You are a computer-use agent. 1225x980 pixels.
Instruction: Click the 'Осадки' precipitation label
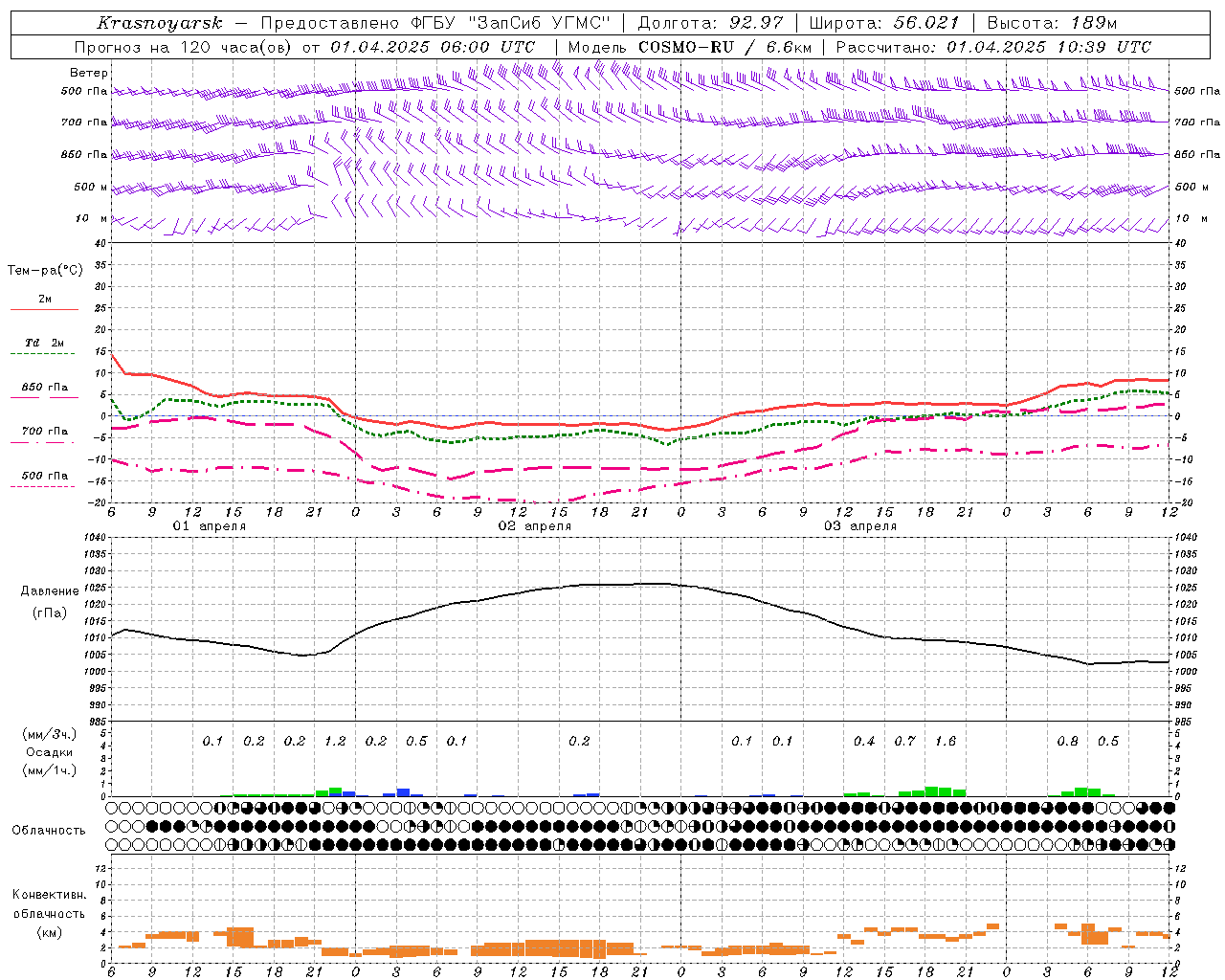49,752
